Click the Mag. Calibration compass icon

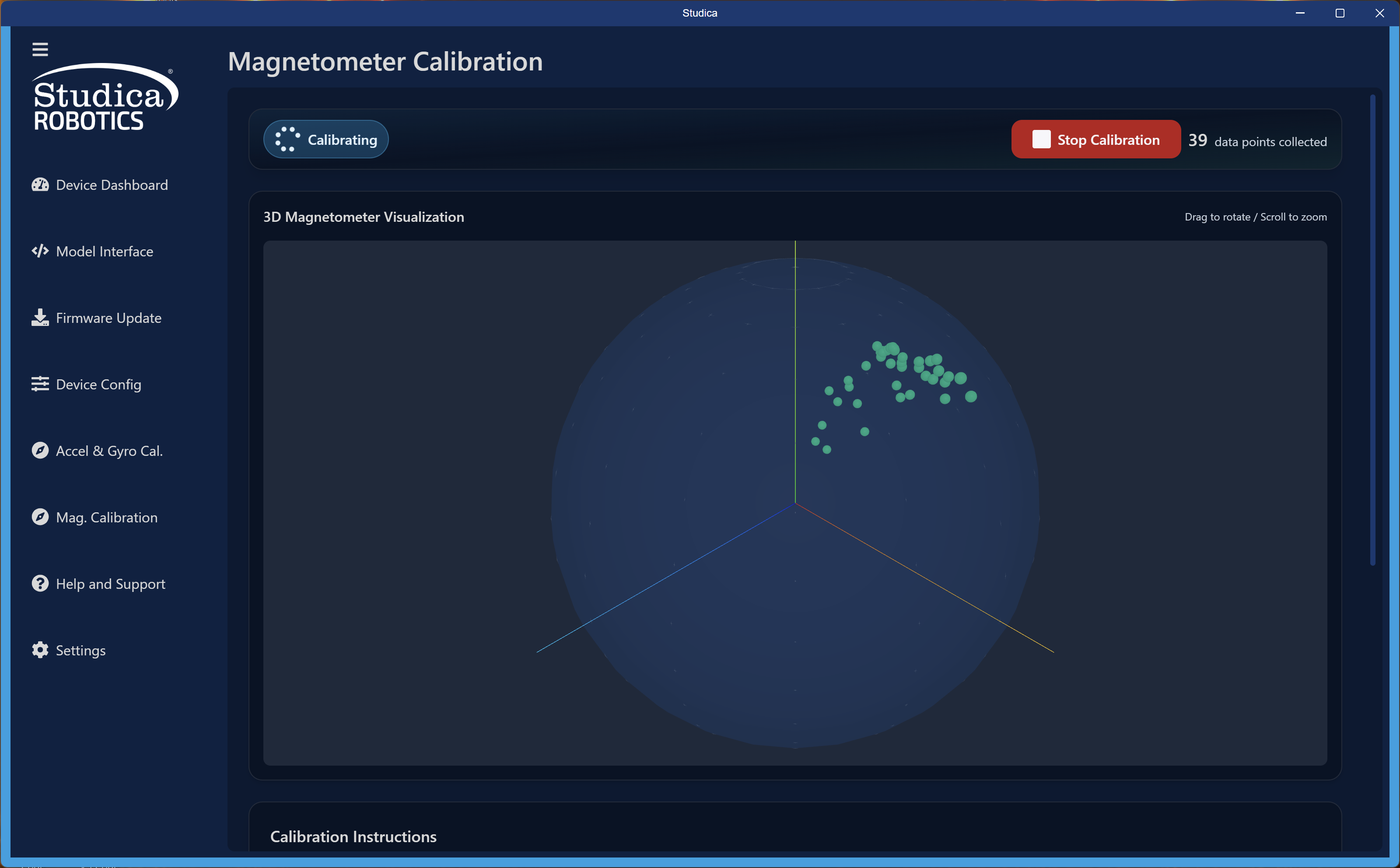click(x=40, y=517)
